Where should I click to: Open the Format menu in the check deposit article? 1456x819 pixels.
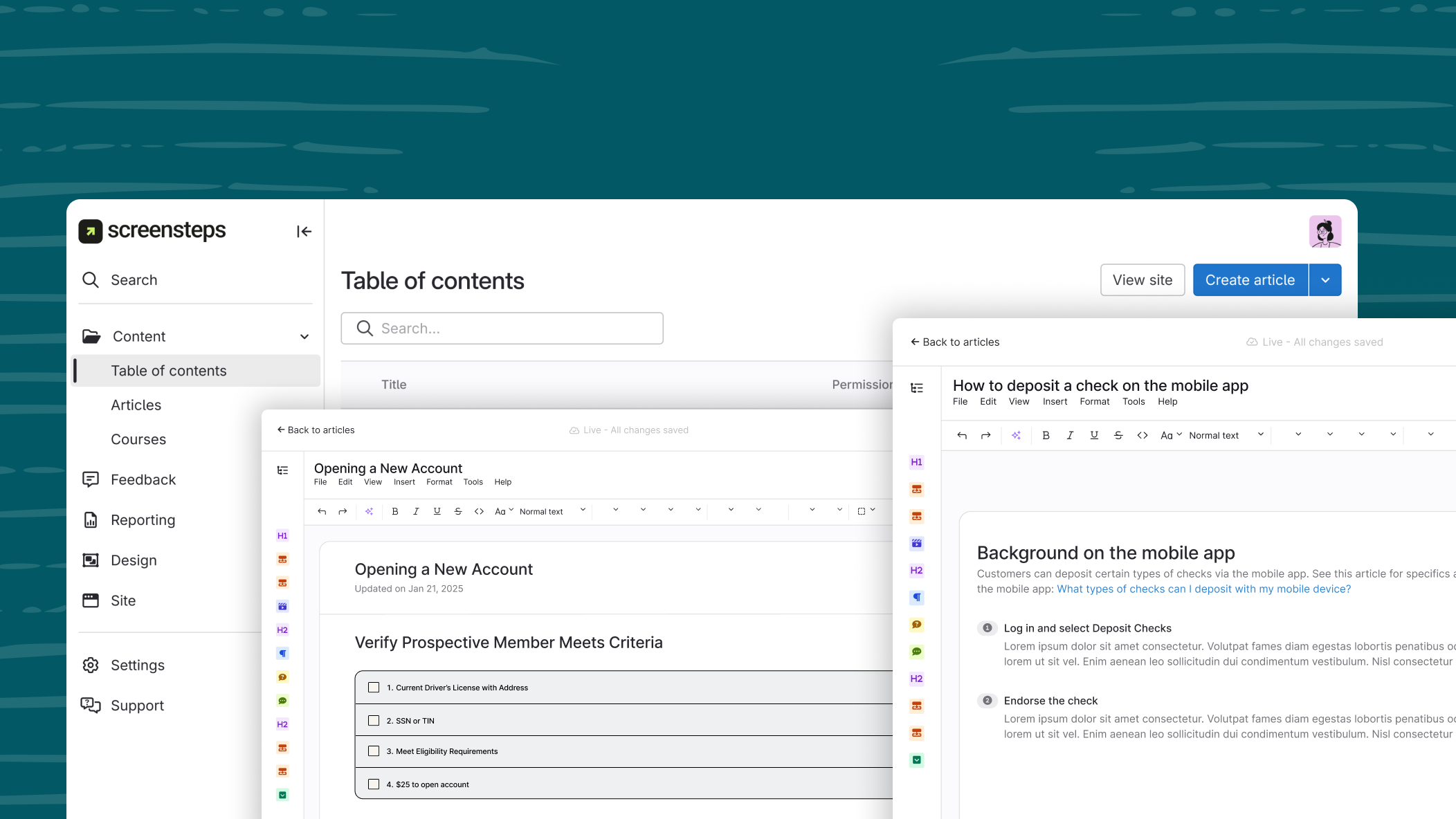[x=1094, y=401]
